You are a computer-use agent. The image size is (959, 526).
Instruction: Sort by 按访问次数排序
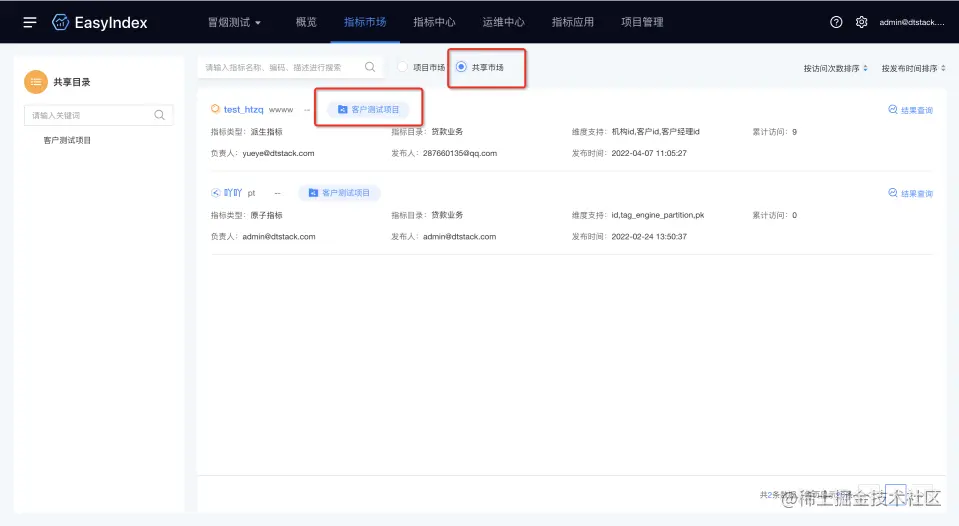835,69
